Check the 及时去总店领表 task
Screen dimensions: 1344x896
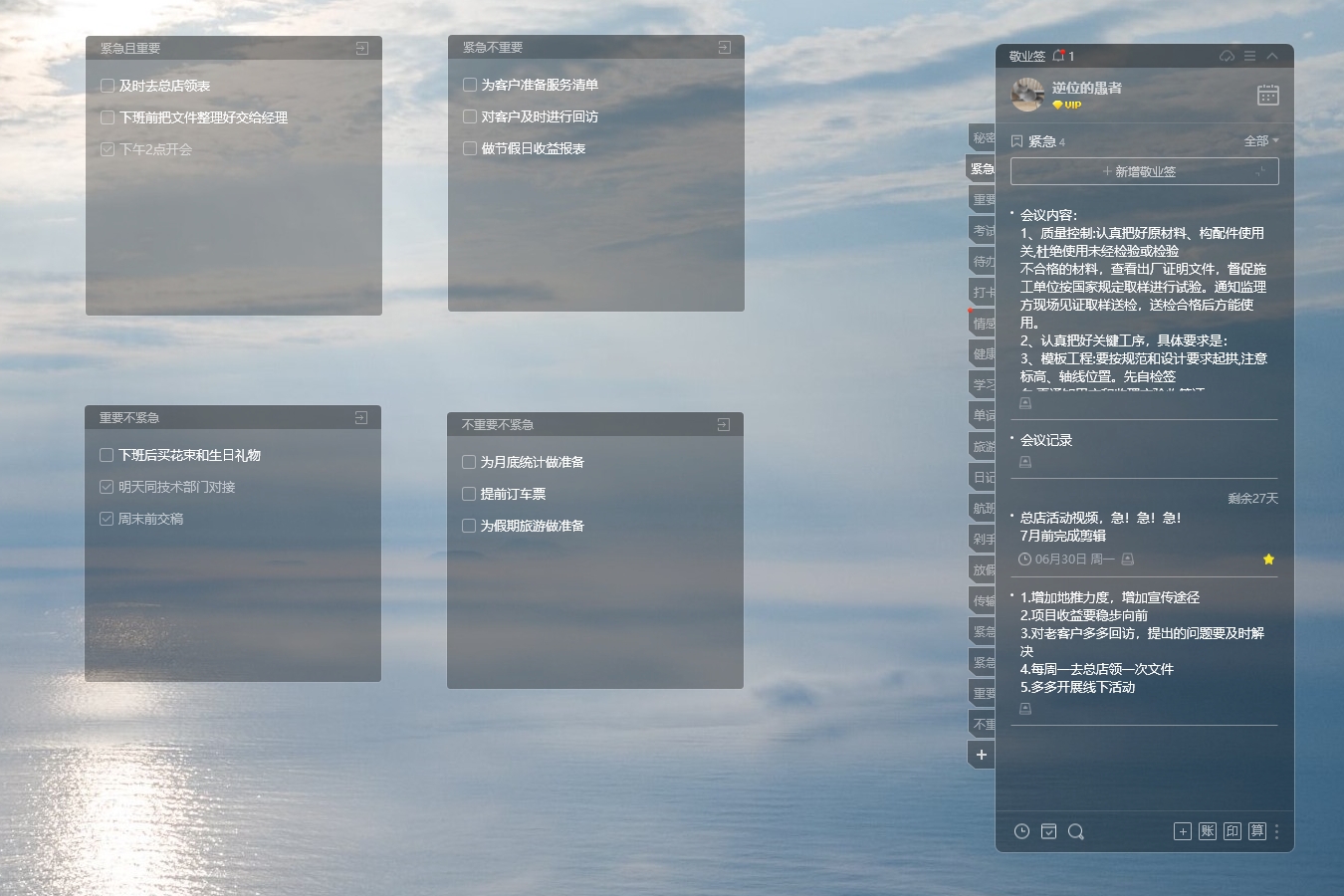(108, 86)
